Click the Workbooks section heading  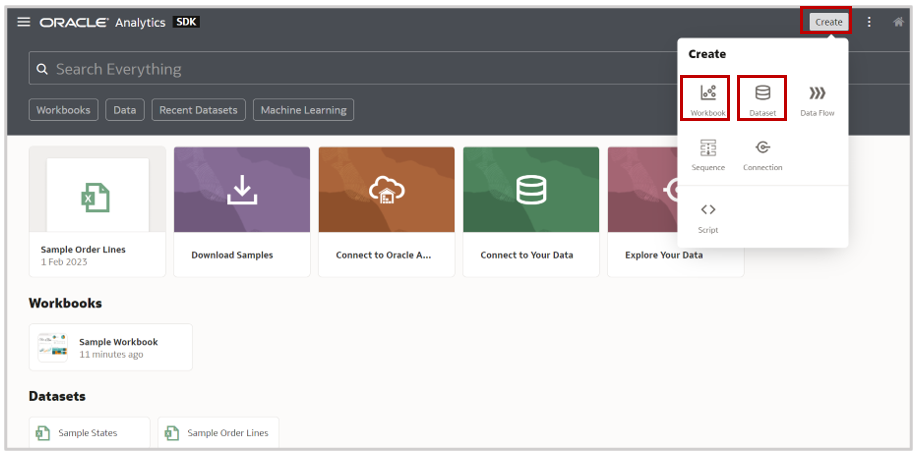point(65,303)
